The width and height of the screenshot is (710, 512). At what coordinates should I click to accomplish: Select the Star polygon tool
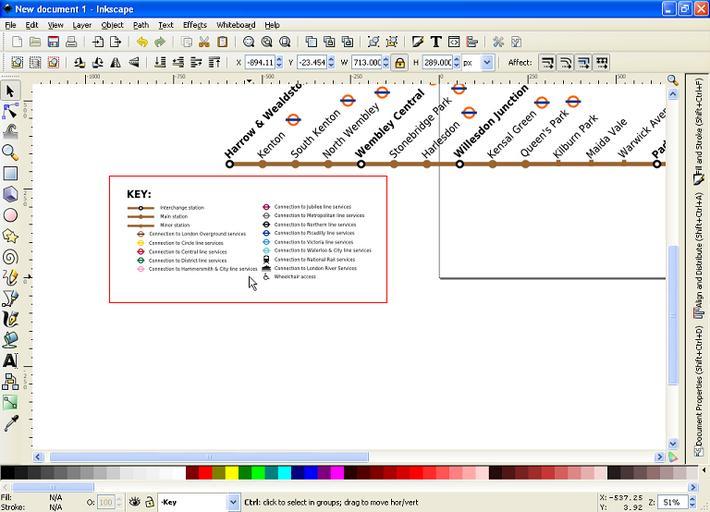[x=10, y=236]
